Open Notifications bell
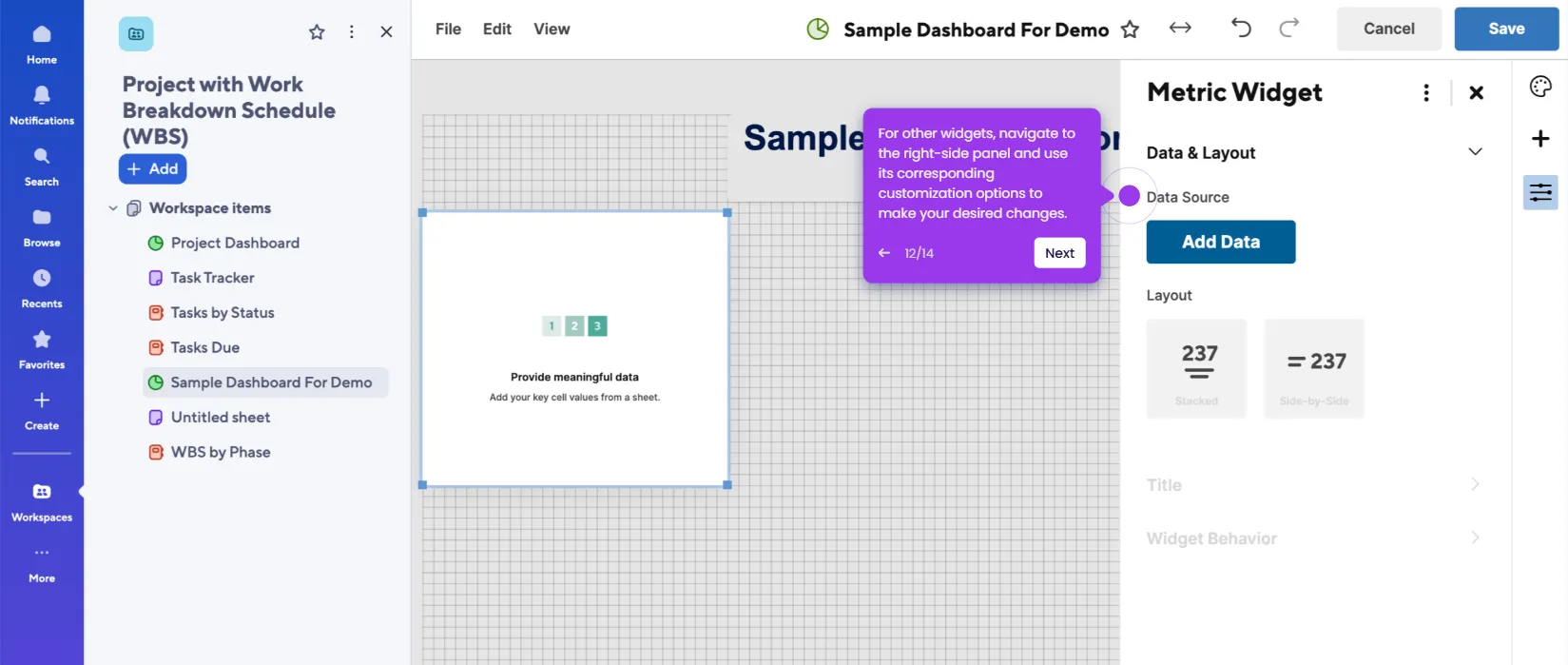Viewport: 1568px width, 665px height. coord(42,105)
